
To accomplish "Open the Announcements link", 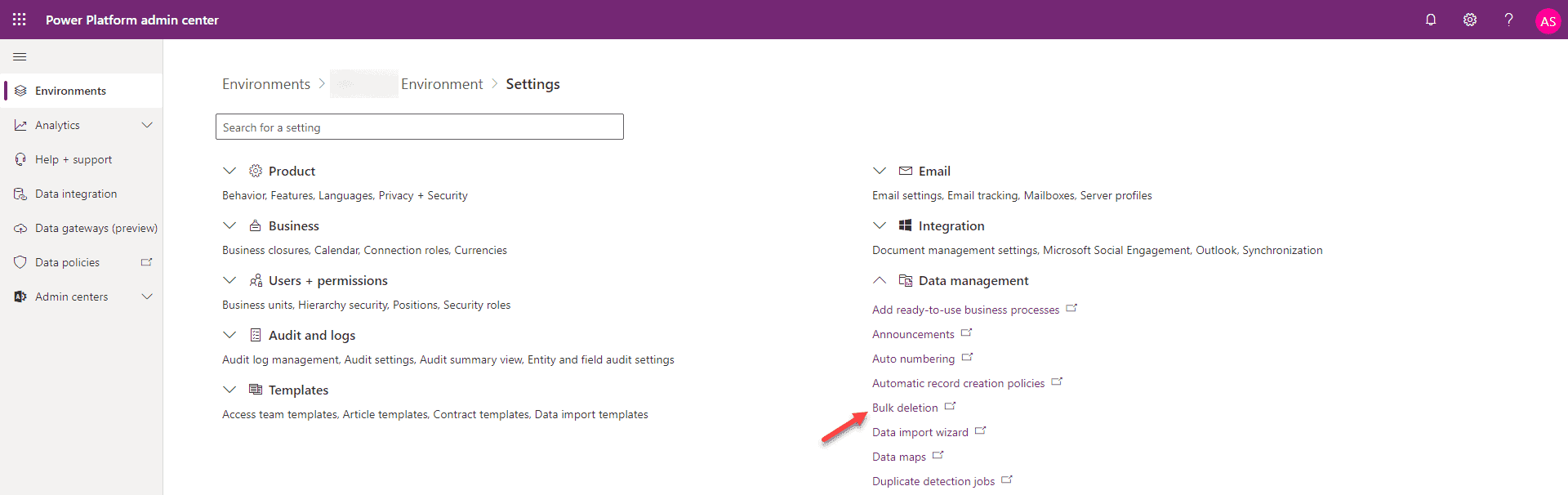I will point(913,334).
